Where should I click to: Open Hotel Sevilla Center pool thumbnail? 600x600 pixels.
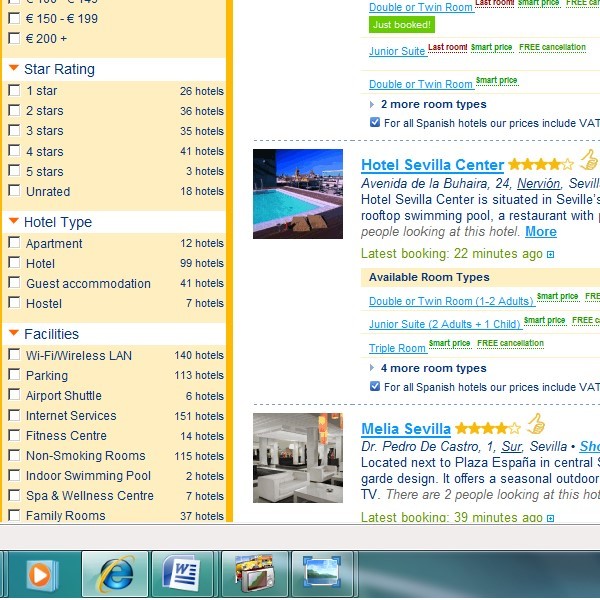tap(298, 194)
